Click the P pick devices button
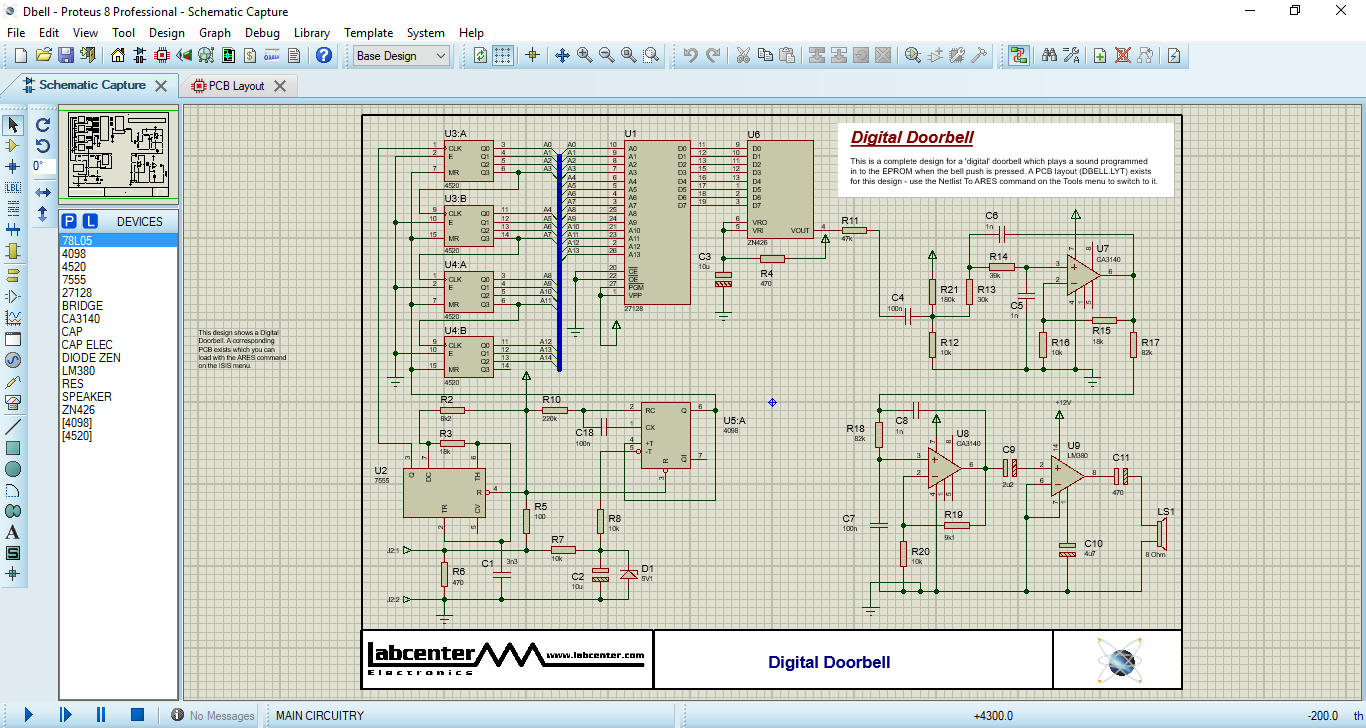Image resolution: width=1366 pixels, height=728 pixels. click(x=69, y=221)
